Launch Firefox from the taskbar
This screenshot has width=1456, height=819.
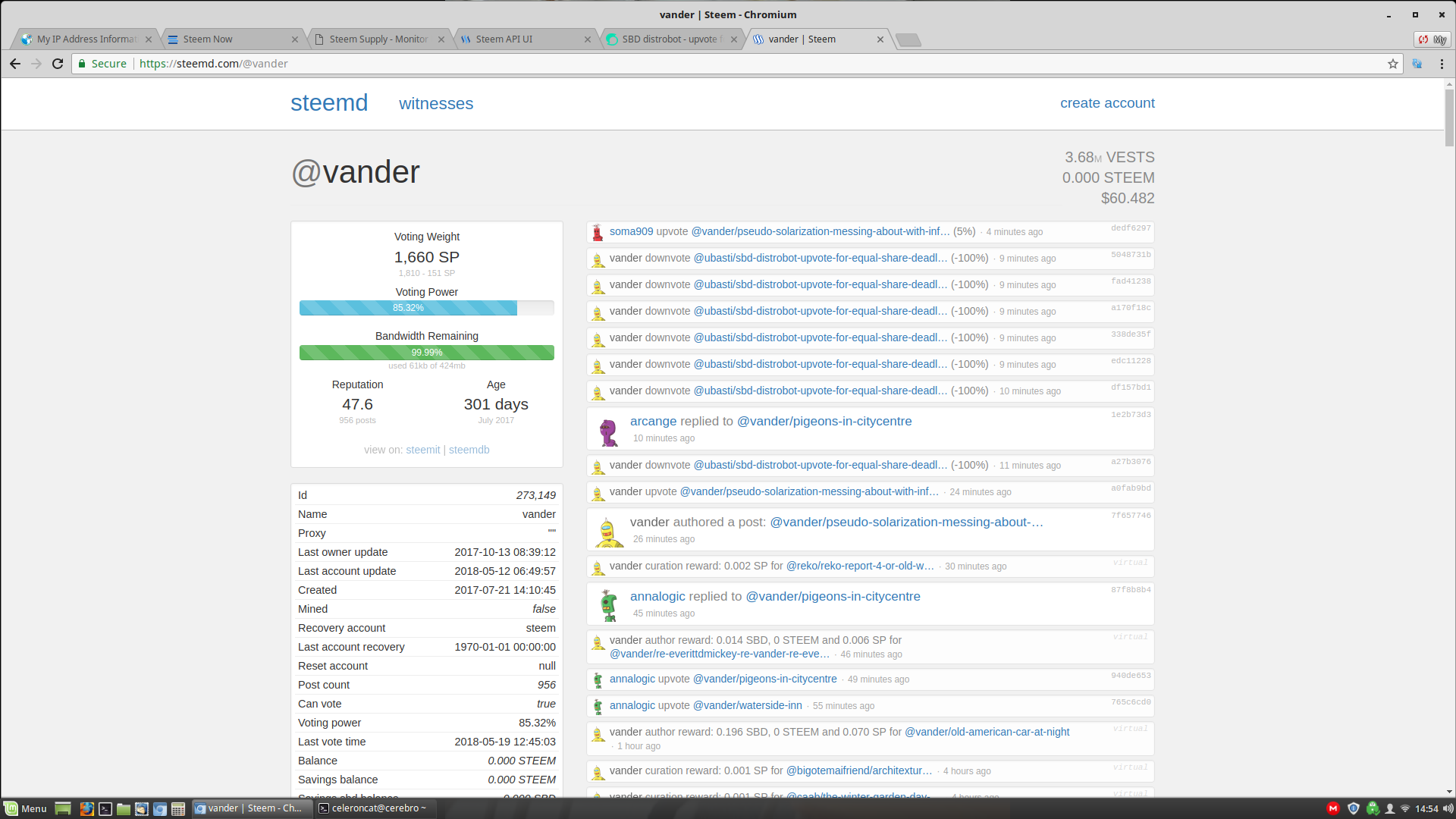[x=87, y=808]
